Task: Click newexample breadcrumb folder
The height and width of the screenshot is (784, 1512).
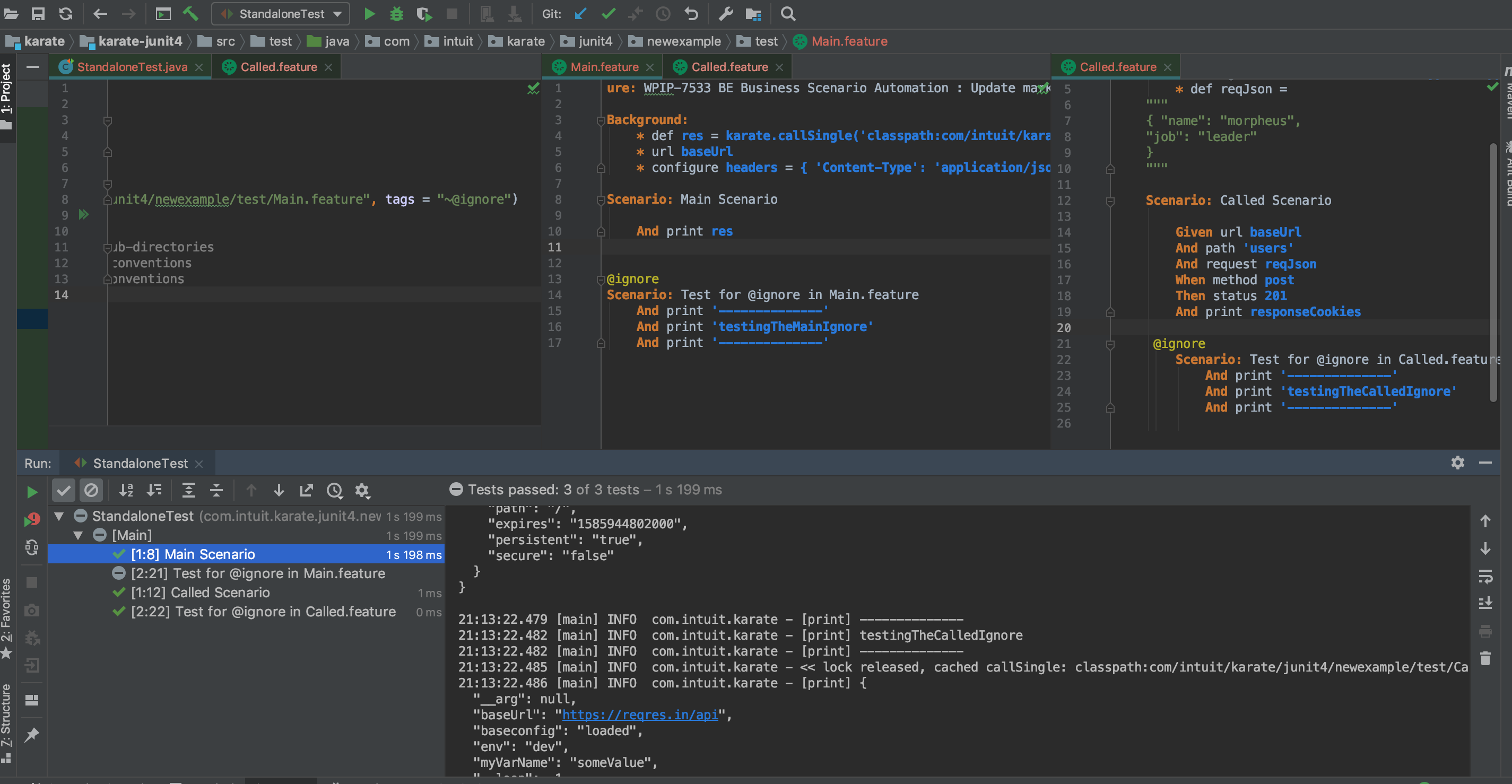Action: point(675,41)
